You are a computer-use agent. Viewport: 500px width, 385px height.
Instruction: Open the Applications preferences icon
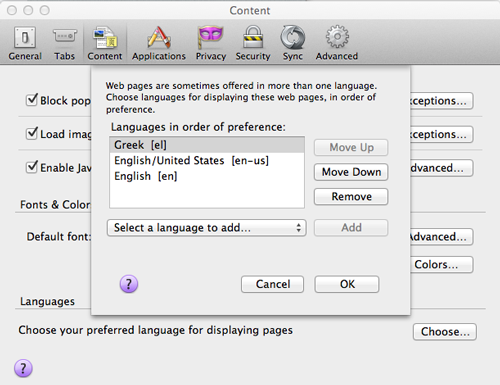point(159,37)
